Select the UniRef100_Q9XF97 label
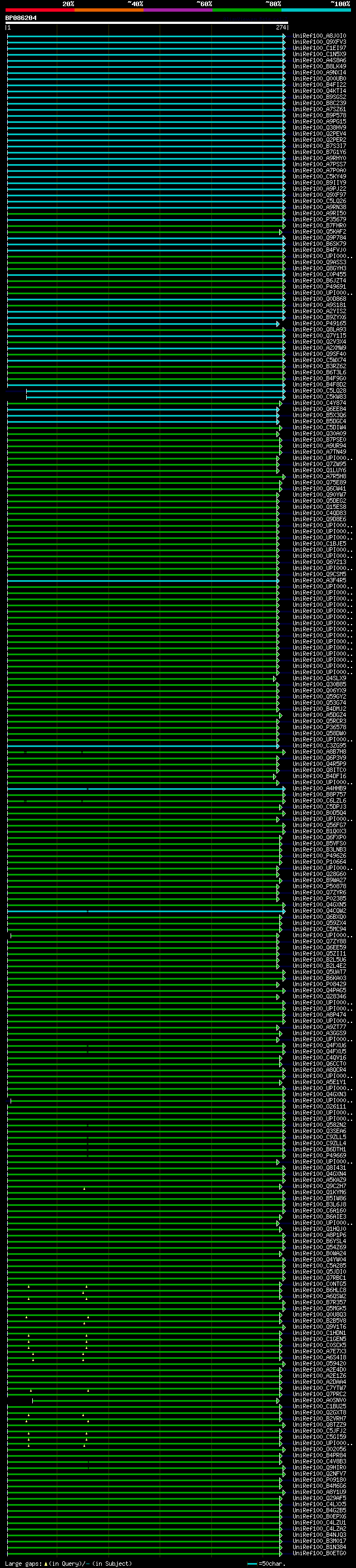 click(319, 195)
